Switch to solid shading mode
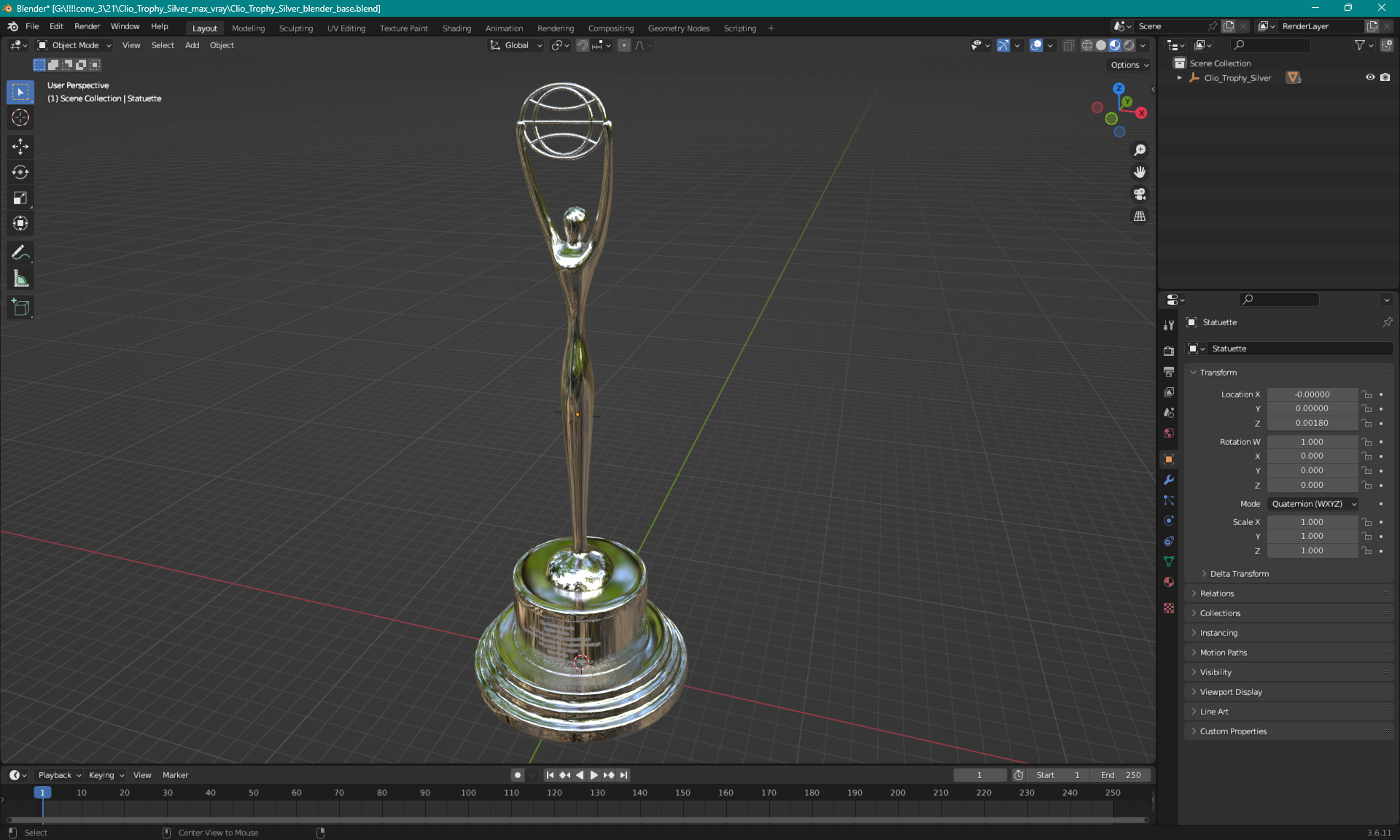 pos(1101,45)
